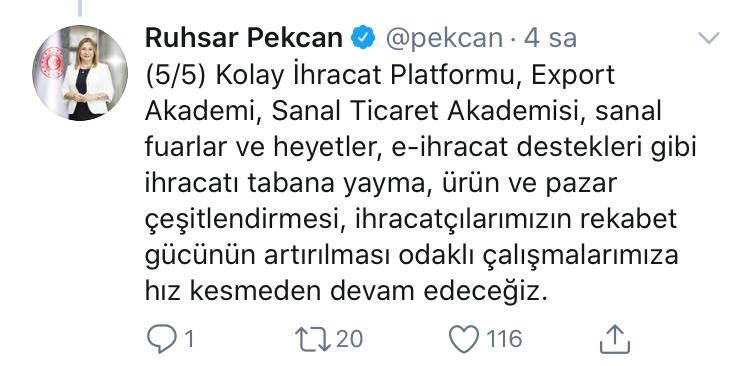Tap the (5/5) thread marker text
The width and height of the screenshot is (750, 366).
point(176,76)
